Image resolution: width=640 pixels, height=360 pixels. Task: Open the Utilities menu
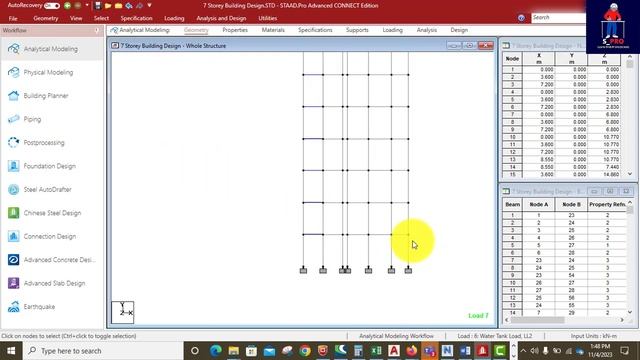click(268, 18)
